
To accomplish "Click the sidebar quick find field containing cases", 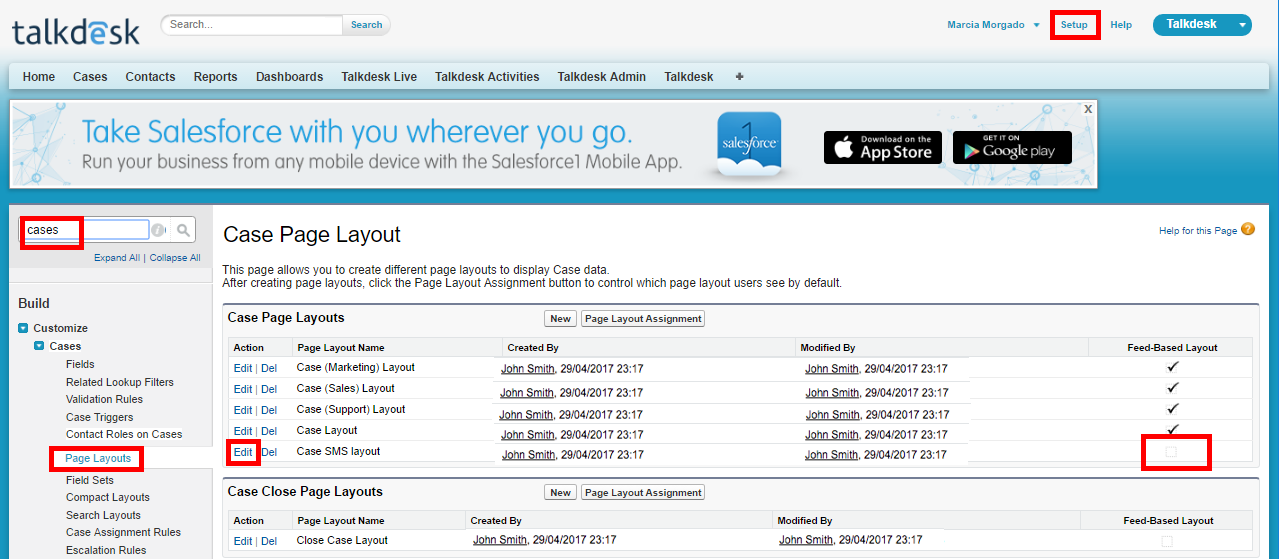I will click(x=86, y=230).
